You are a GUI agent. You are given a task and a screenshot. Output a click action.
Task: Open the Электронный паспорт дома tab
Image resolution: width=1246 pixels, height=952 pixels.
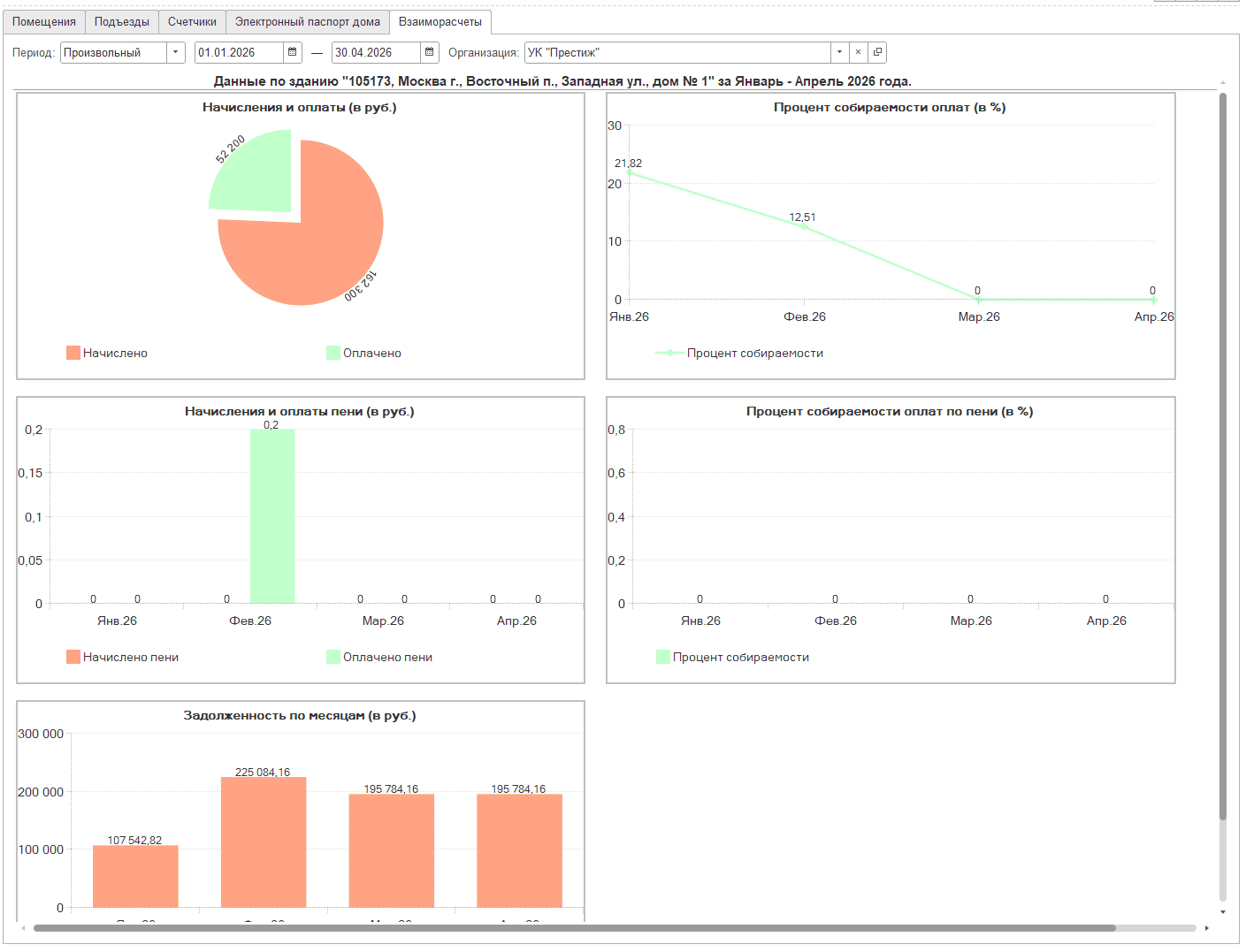(x=307, y=22)
